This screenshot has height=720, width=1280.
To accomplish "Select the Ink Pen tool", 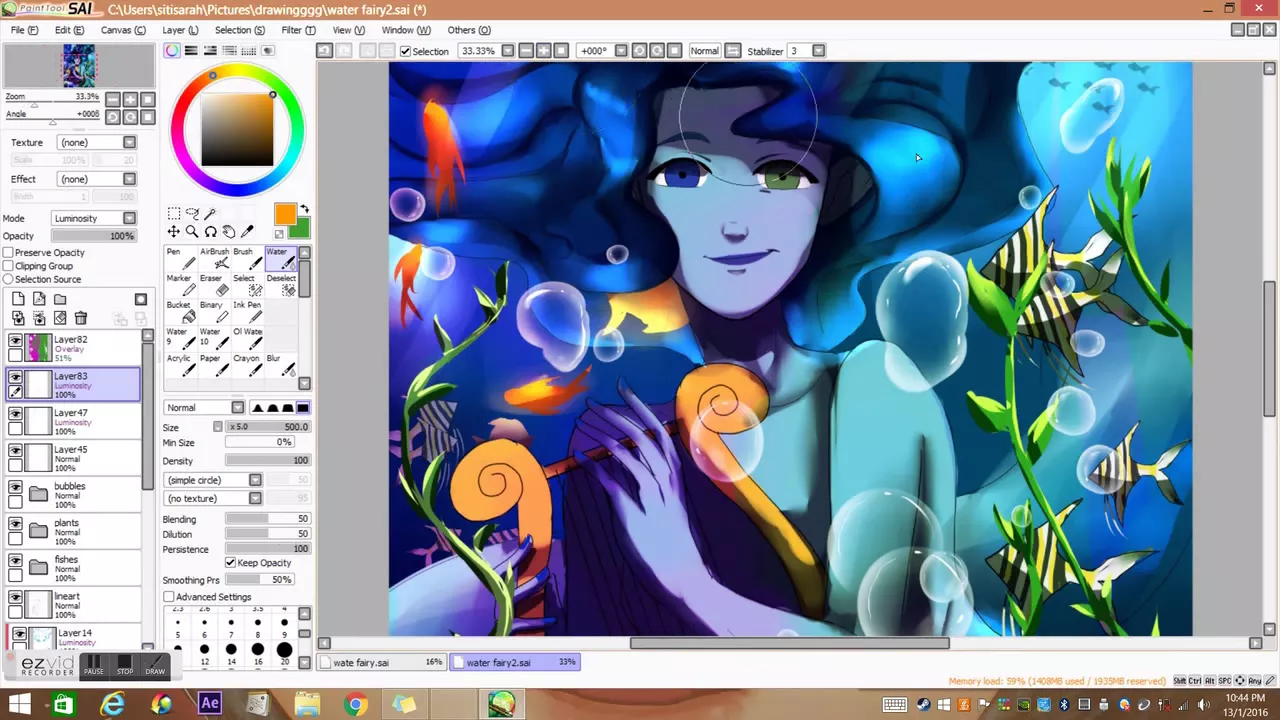I will click(247, 312).
